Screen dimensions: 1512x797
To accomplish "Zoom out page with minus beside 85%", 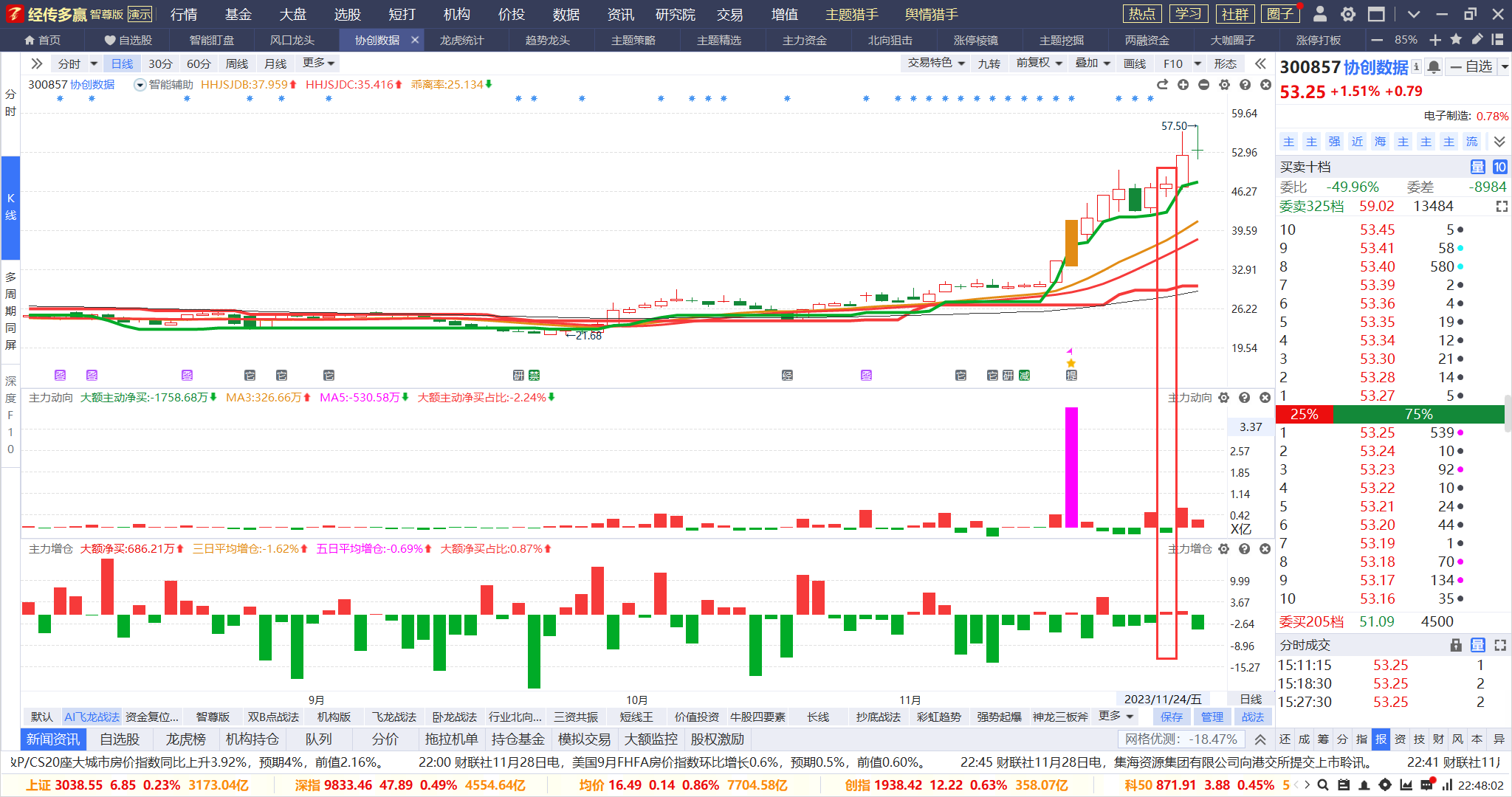I will tap(1377, 40).
